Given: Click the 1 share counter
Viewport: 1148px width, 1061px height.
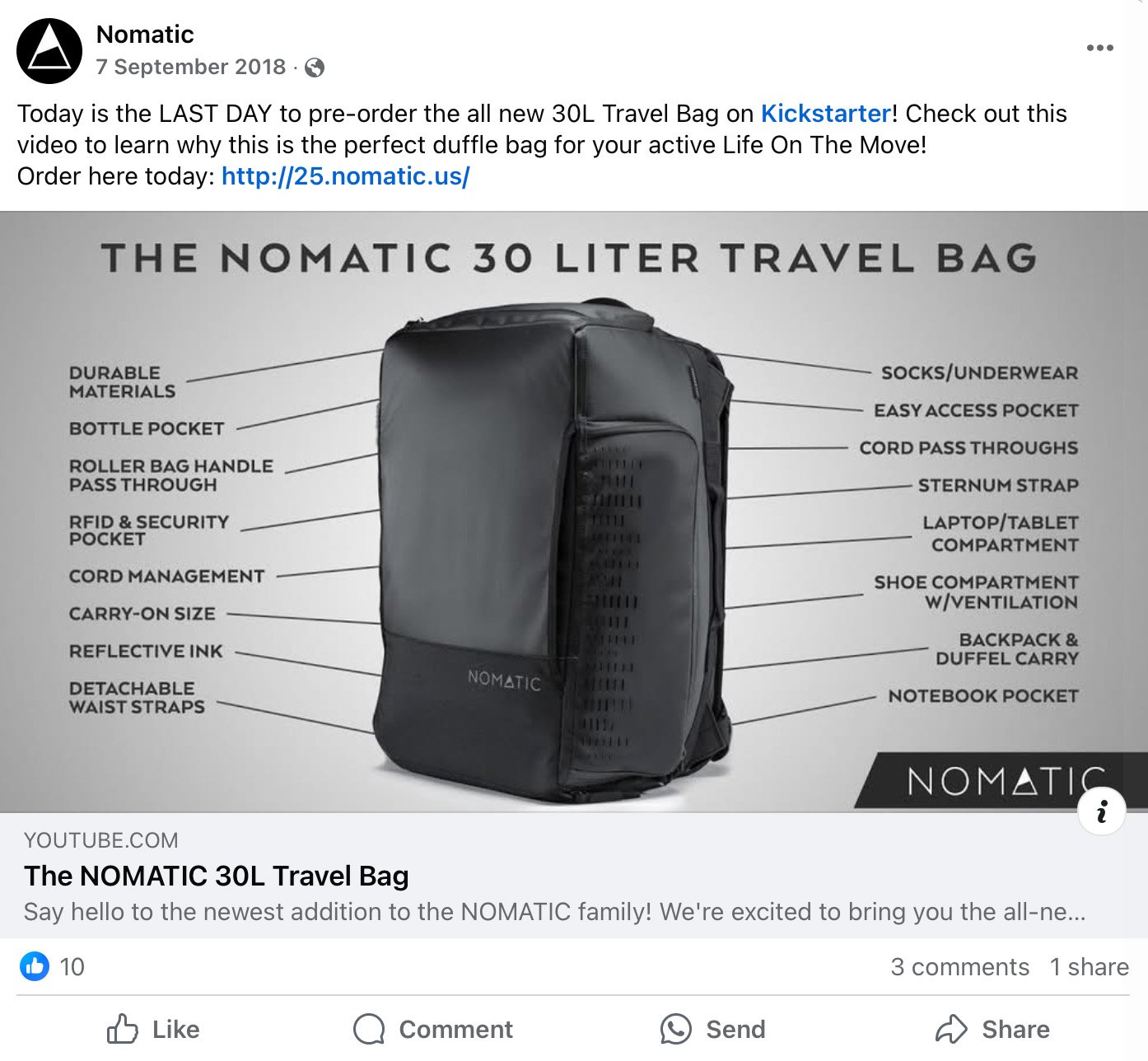Looking at the screenshot, I should pos(1089,967).
